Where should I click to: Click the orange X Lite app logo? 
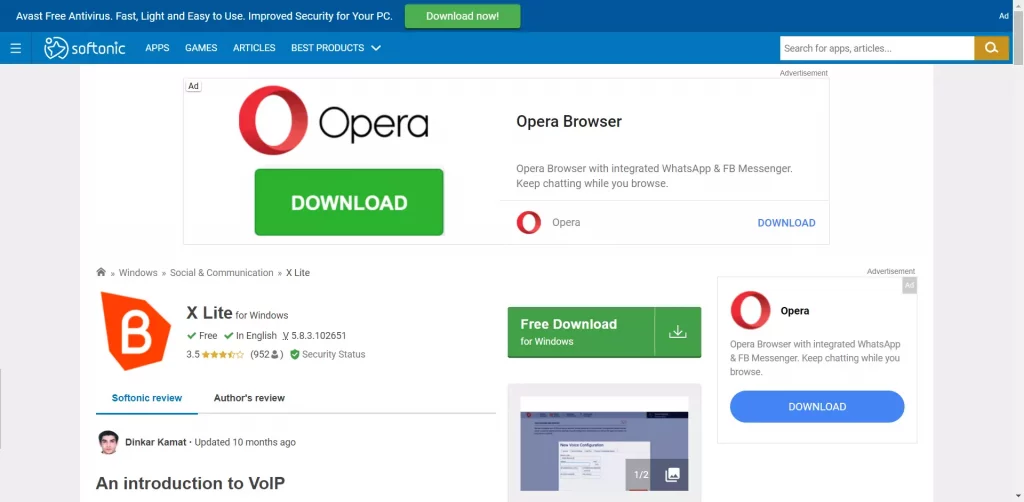point(136,331)
